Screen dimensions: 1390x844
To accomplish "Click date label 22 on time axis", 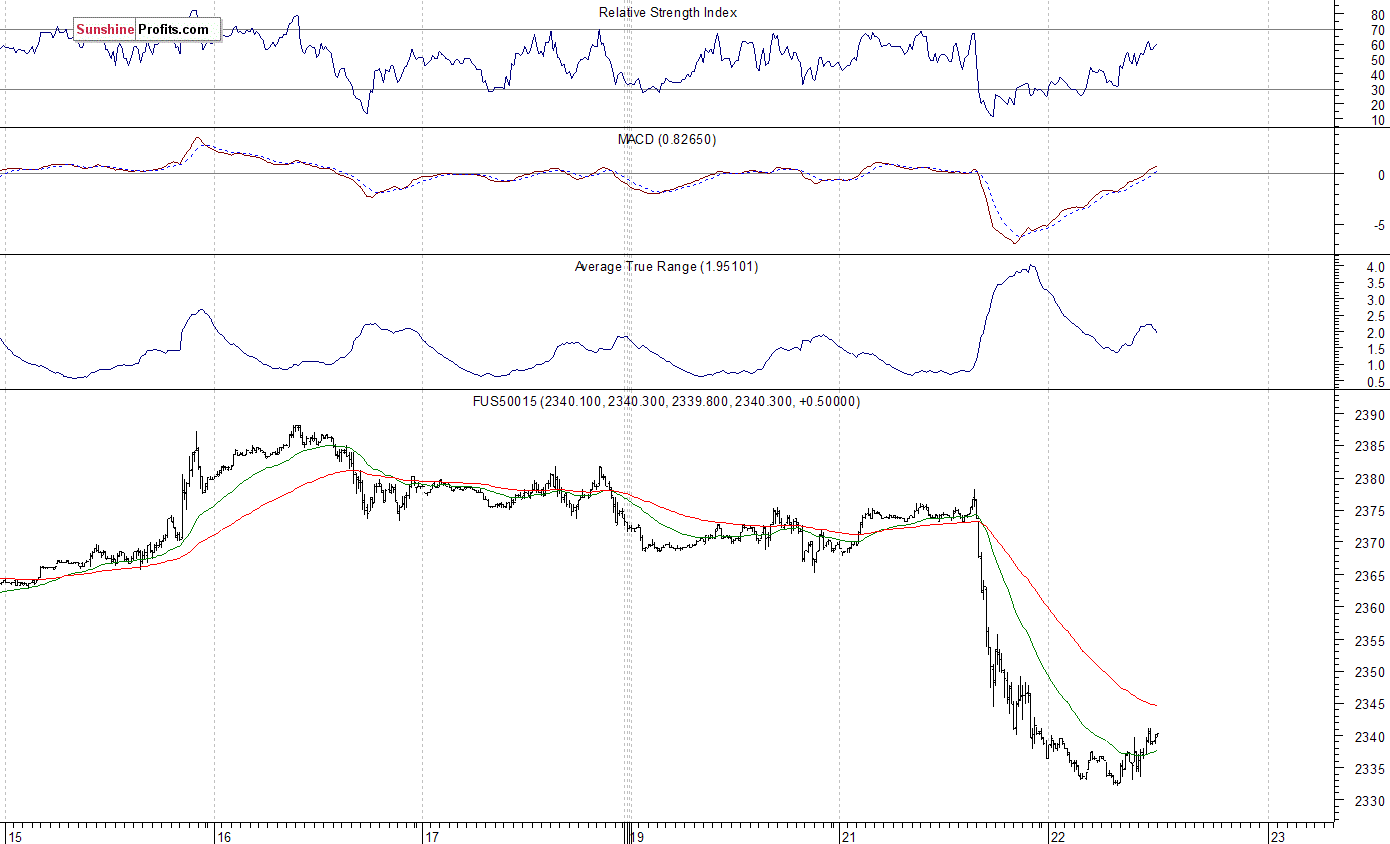I will coord(1057,836).
